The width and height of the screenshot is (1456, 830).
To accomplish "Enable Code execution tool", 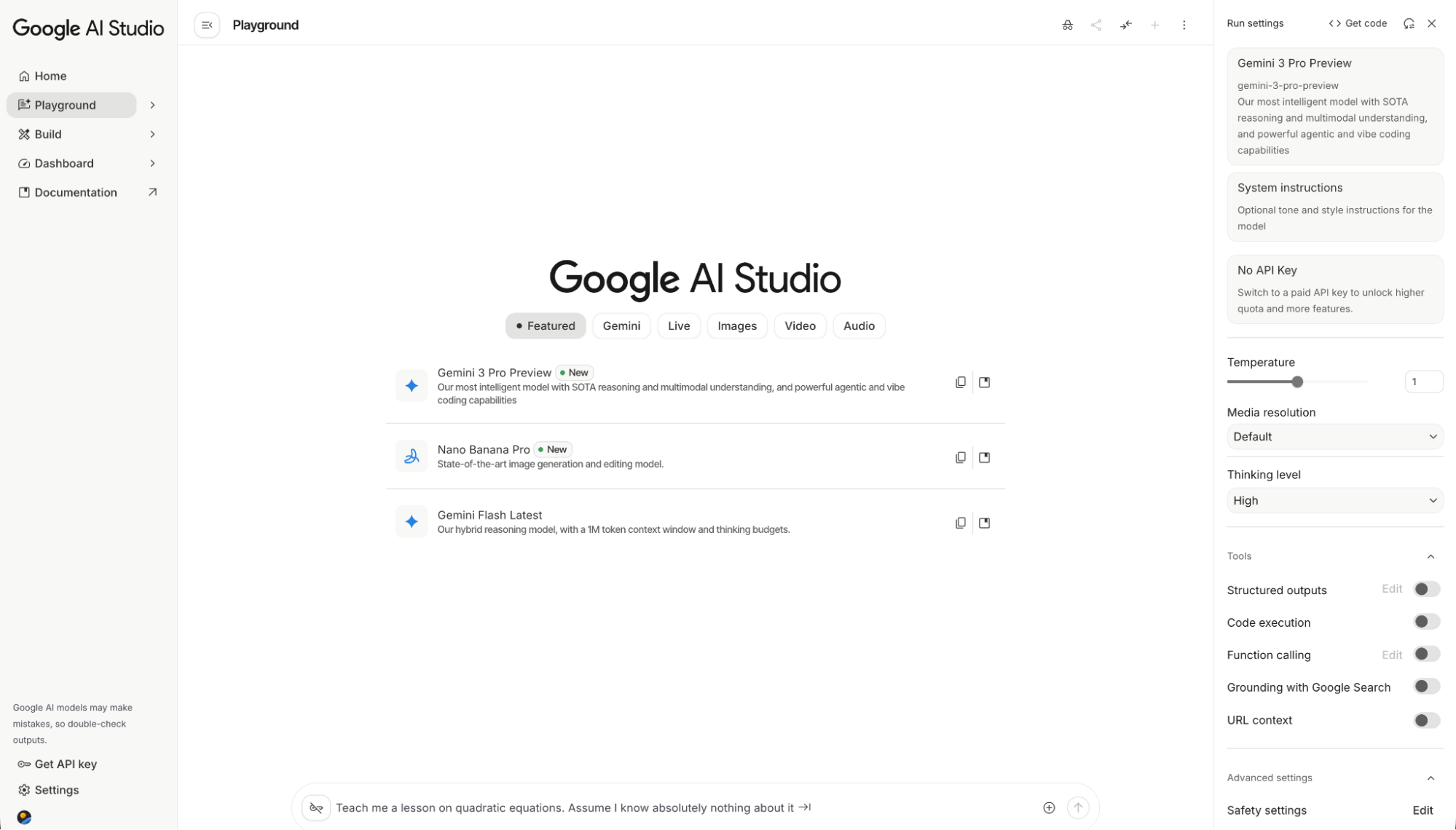I will point(1426,621).
